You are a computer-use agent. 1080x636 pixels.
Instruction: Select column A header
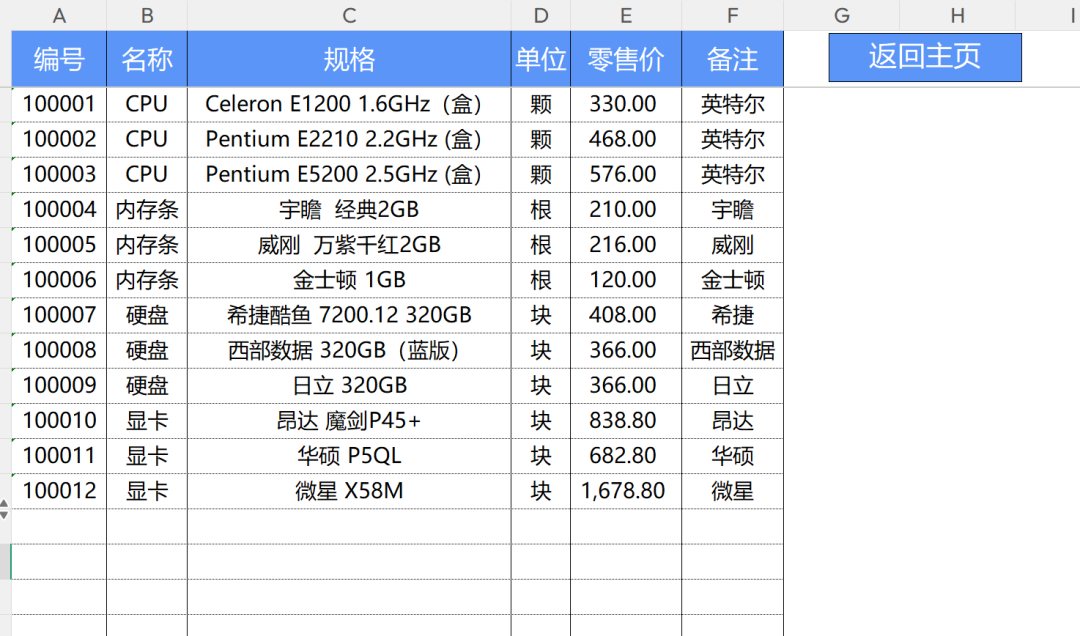point(59,15)
